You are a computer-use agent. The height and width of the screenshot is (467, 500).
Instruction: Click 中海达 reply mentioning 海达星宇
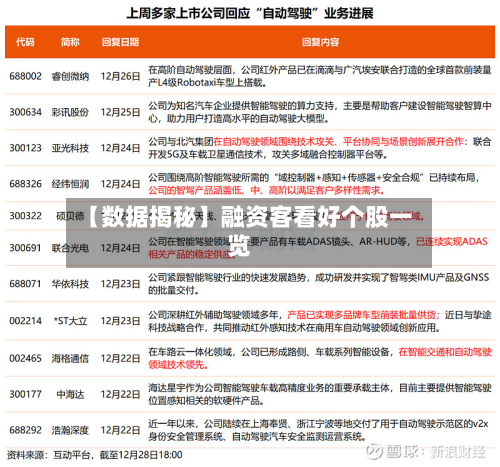(320, 394)
